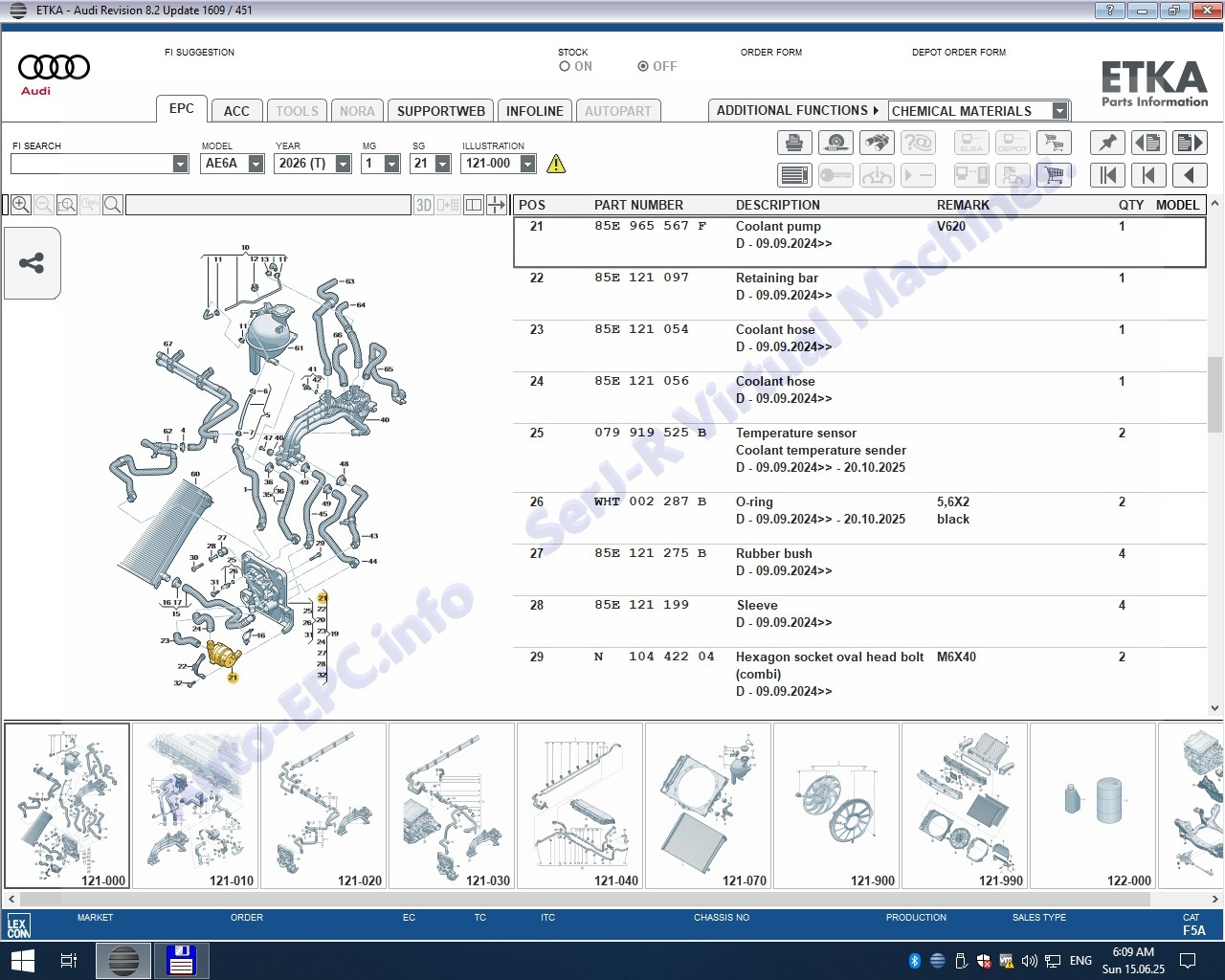Screen dimensions: 1225x980
Task: Zoom in on the illustration
Action: [x=20, y=205]
